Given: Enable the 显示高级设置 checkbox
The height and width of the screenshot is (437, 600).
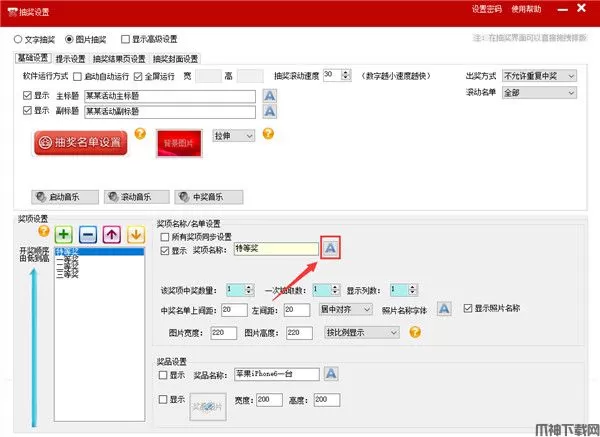Looking at the screenshot, I should (x=125, y=40).
